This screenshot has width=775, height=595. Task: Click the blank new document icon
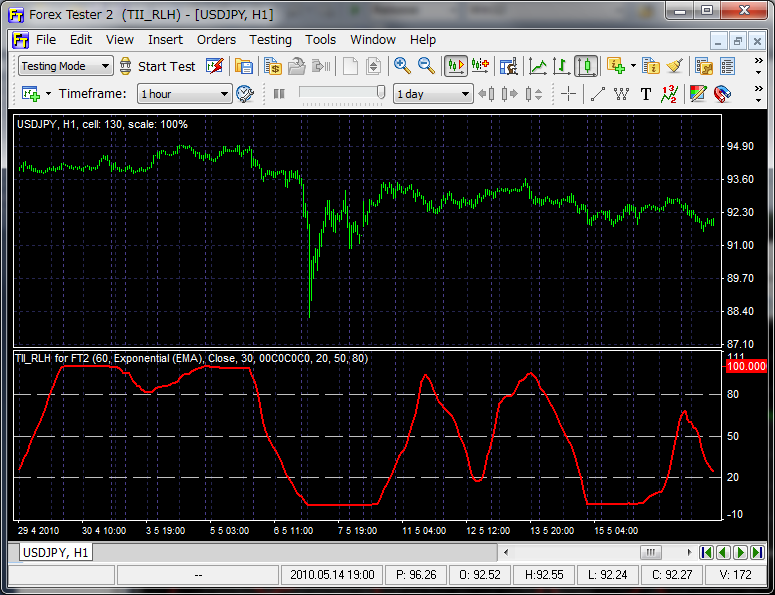[350, 66]
